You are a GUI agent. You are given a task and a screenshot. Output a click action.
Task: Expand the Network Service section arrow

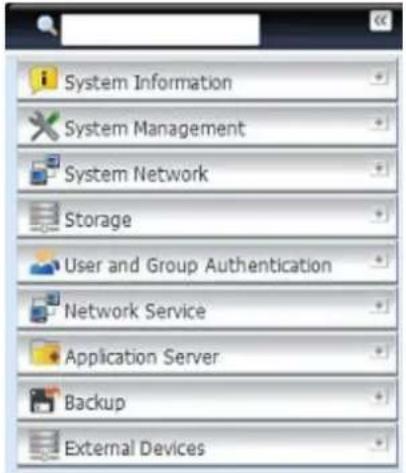point(379,306)
